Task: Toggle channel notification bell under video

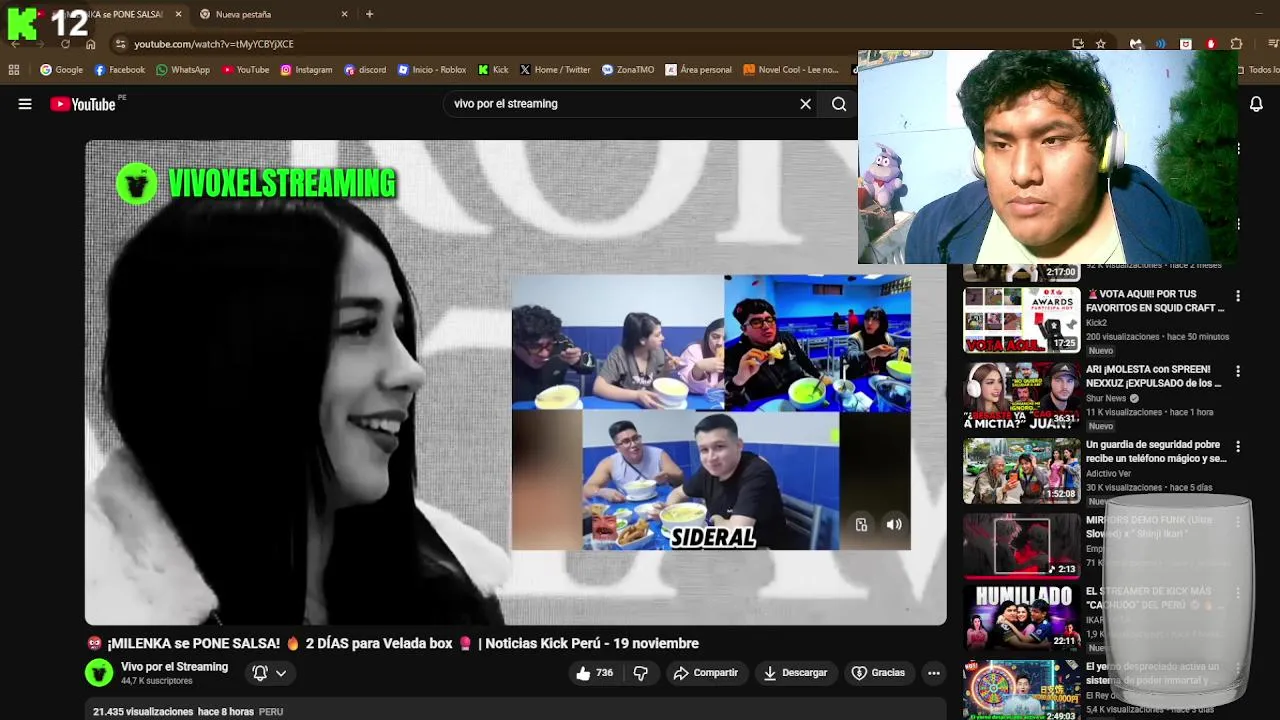Action: [260, 673]
